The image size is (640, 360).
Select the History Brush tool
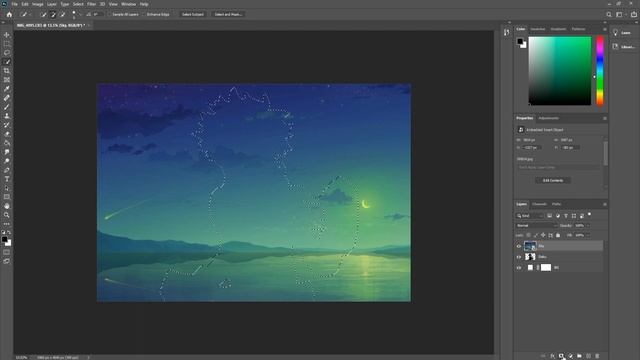pos(7,125)
